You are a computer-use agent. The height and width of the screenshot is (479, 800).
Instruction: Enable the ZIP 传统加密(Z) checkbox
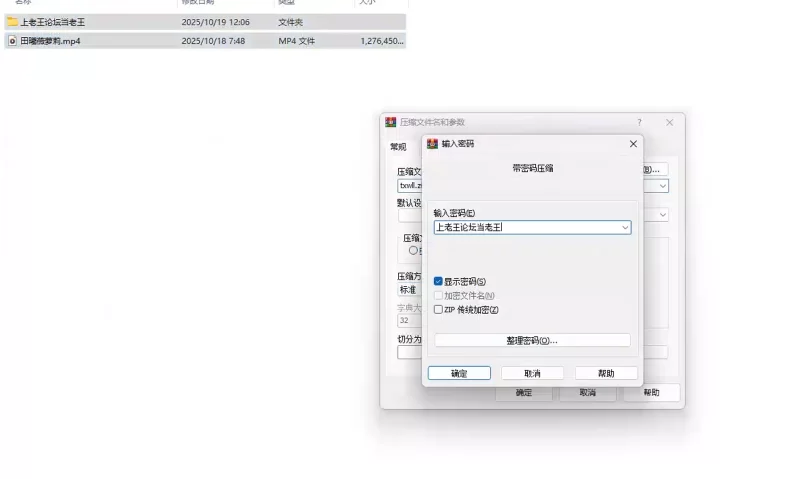(438, 310)
